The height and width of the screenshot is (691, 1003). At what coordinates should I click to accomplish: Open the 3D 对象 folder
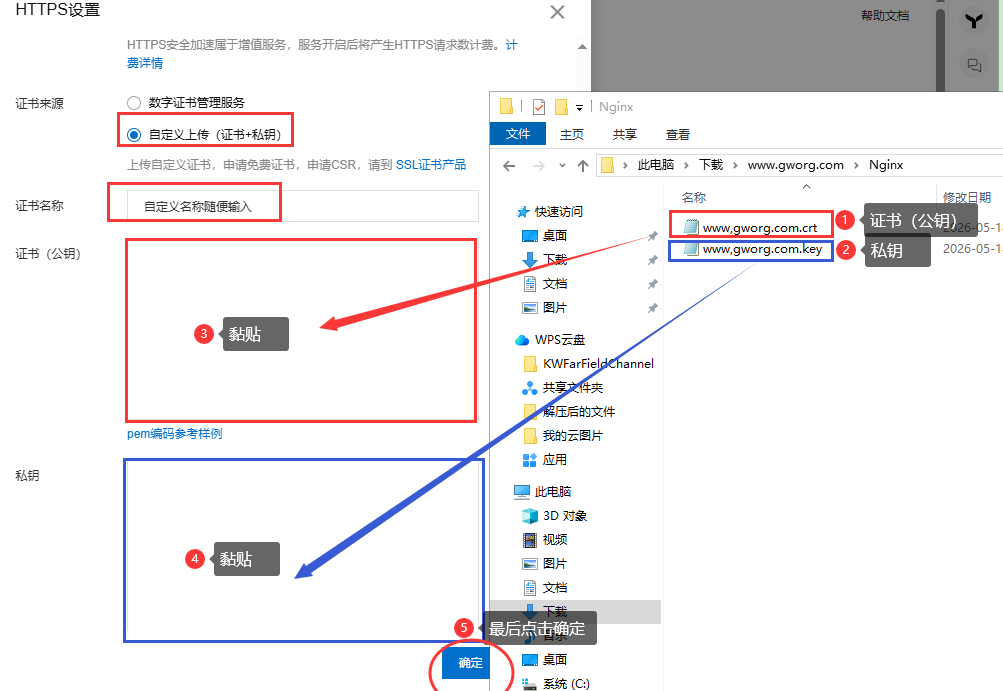click(x=564, y=516)
